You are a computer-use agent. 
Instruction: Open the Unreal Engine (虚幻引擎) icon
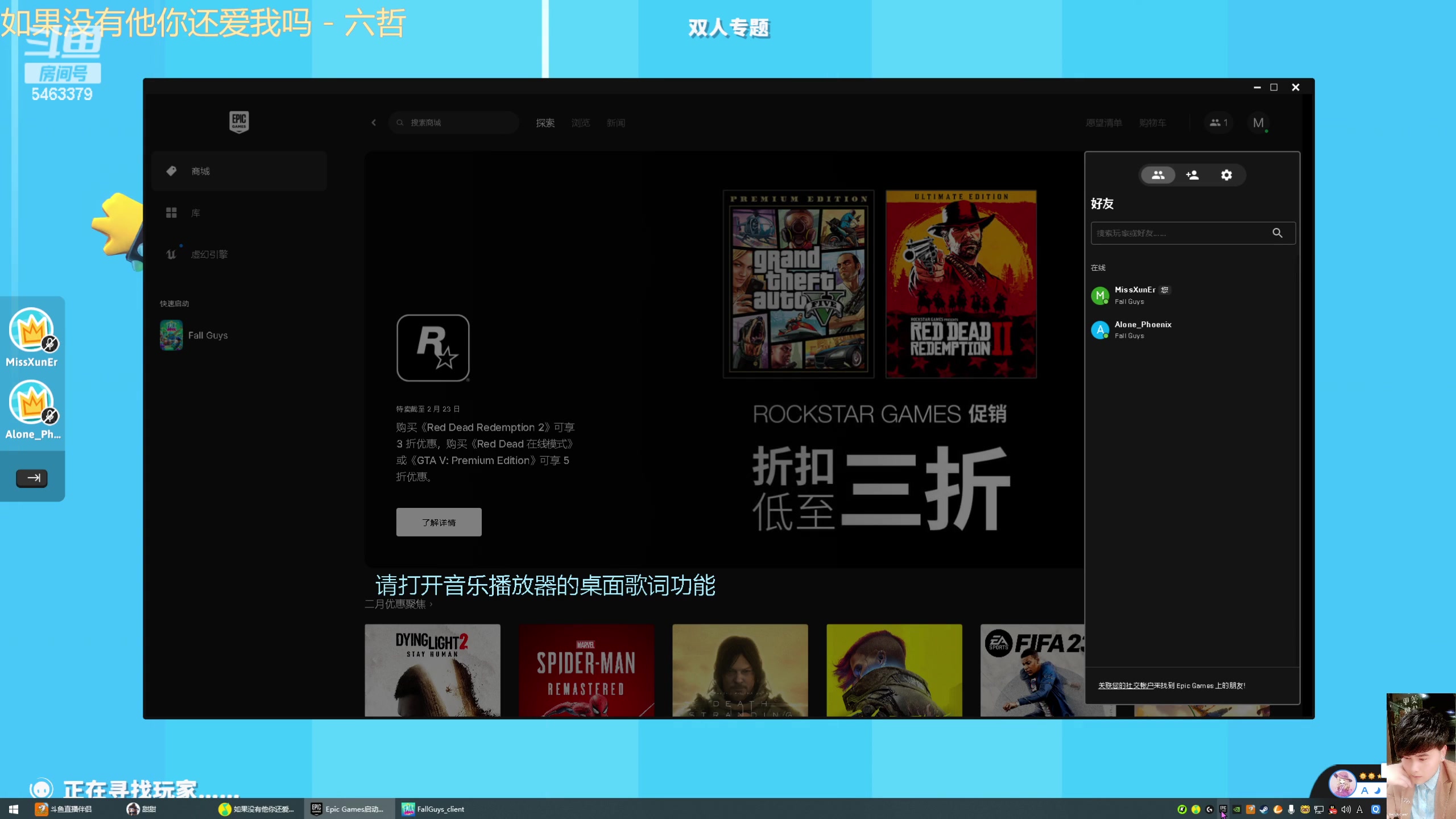click(x=171, y=254)
